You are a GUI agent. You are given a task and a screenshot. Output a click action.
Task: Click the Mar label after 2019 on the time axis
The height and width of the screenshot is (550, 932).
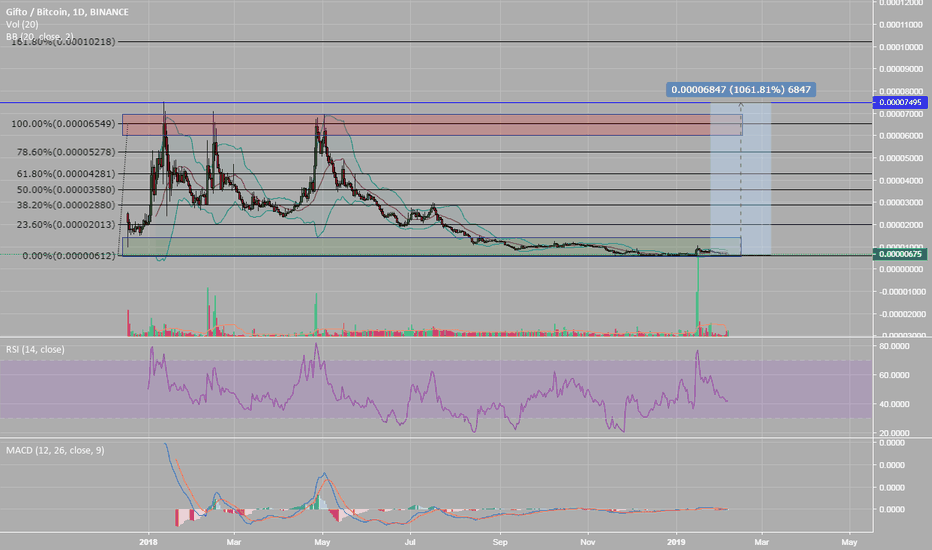pyautogui.click(x=761, y=542)
